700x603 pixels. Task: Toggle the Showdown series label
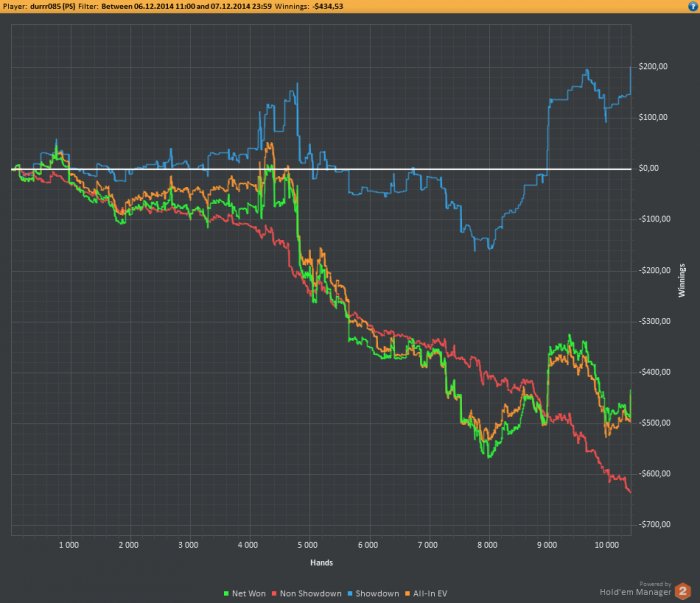point(377,594)
